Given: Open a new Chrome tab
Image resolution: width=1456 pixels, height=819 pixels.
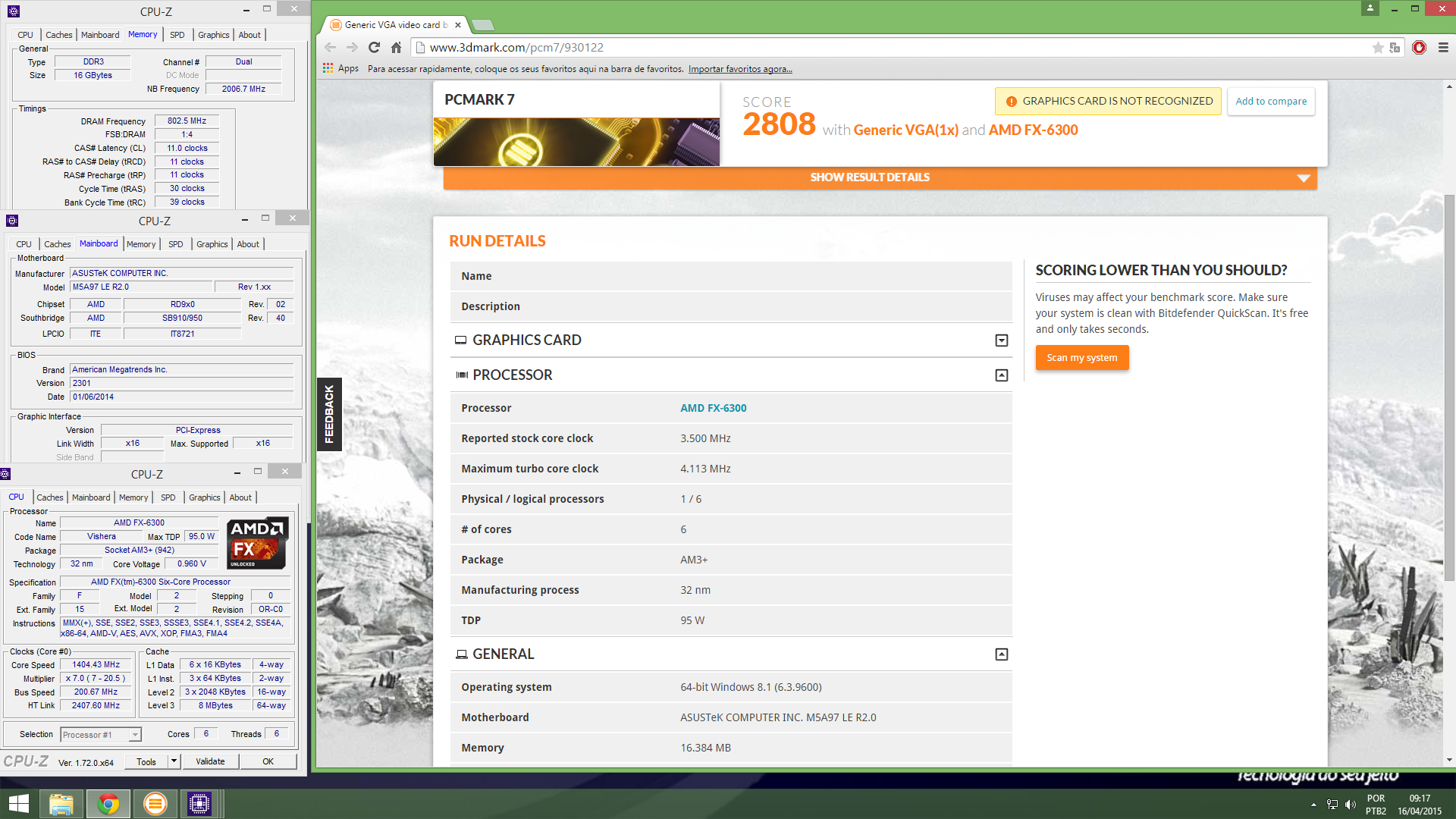Looking at the screenshot, I should [x=482, y=25].
